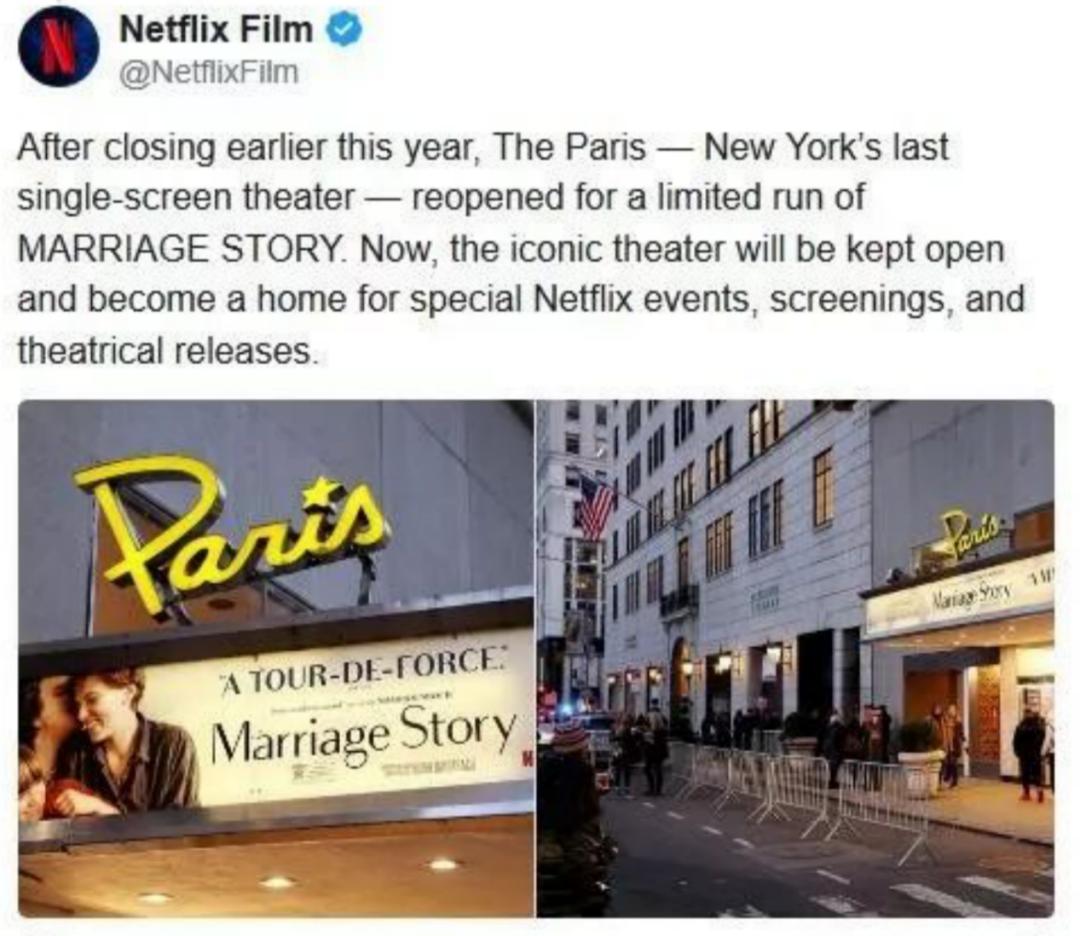This screenshot has height=936, width=1080.
Task: Open the right street view photo
Action: pyautogui.click(x=796, y=658)
